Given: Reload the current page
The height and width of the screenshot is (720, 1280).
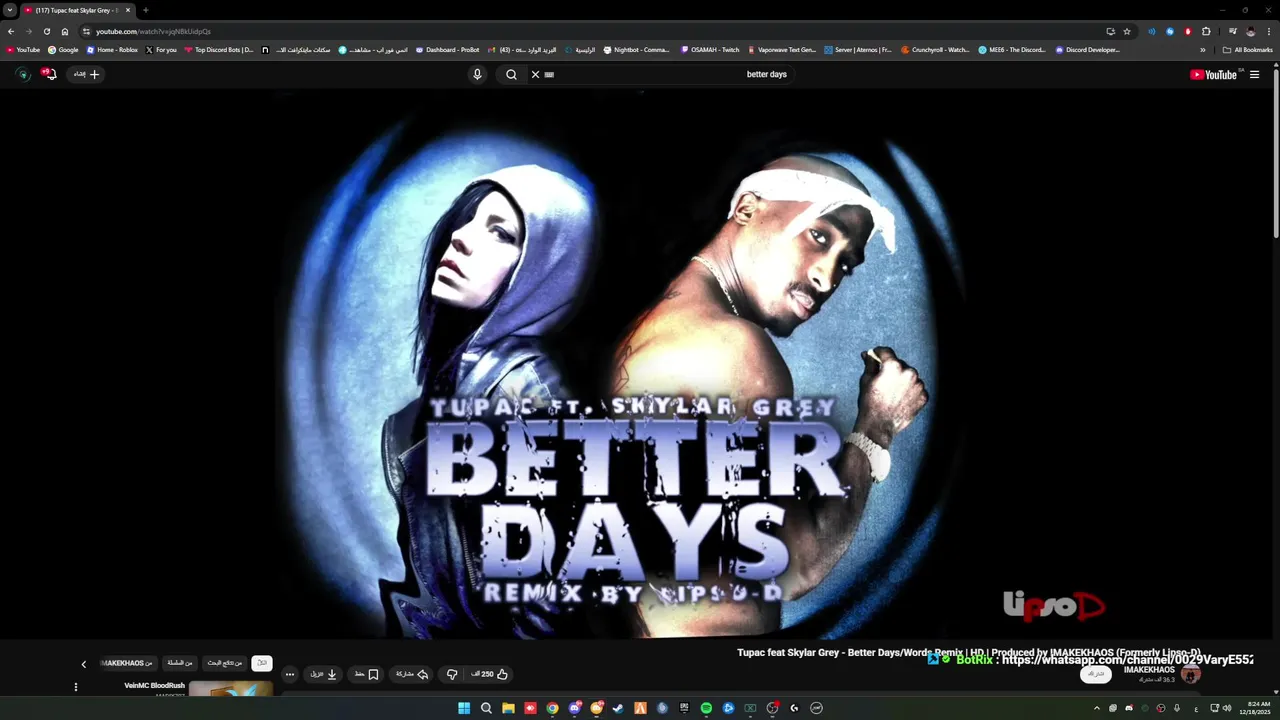Looking at the screenshot, I should 46,31.
